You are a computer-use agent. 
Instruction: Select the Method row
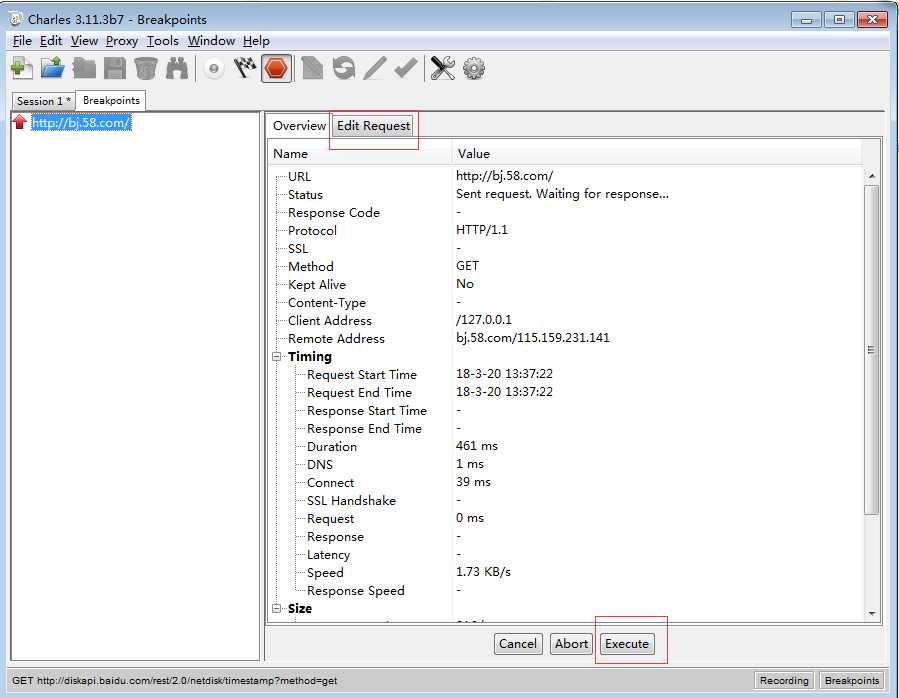[x=566, y=266]
